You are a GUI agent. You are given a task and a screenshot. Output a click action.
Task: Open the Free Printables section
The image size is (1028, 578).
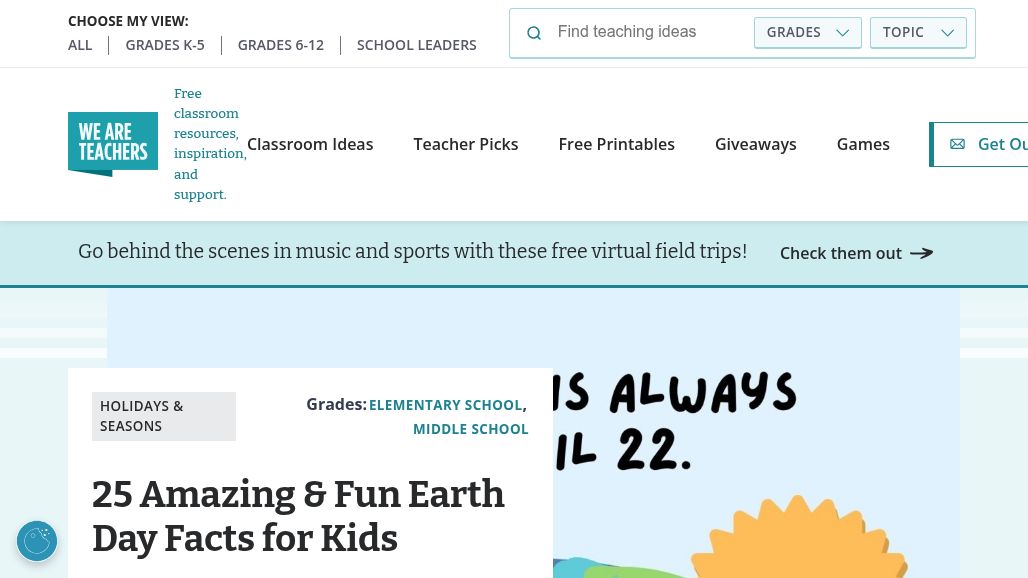616,144
